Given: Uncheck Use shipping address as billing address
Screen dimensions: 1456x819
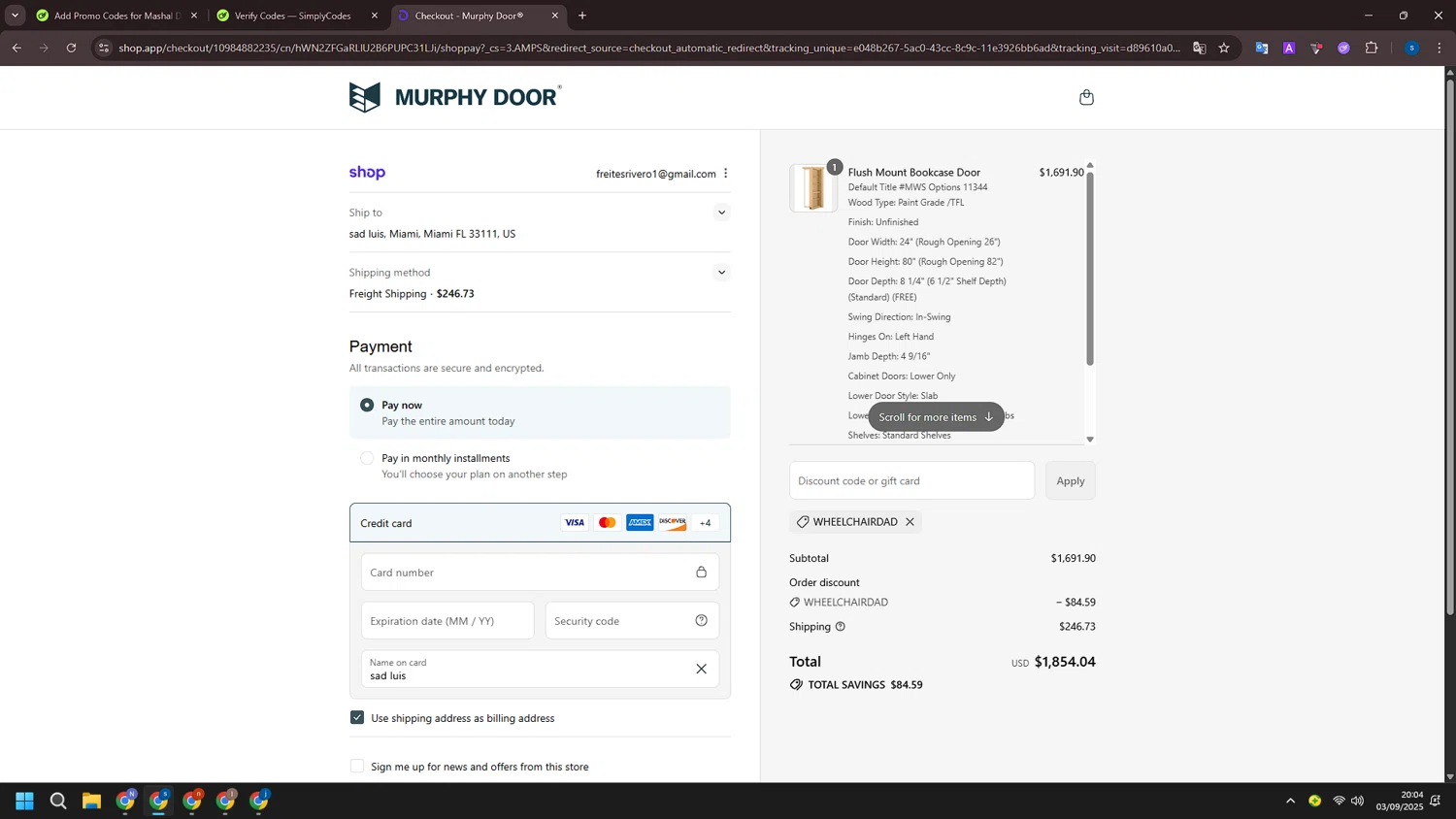Looking at the screenshot, I should tap(357, 718).
